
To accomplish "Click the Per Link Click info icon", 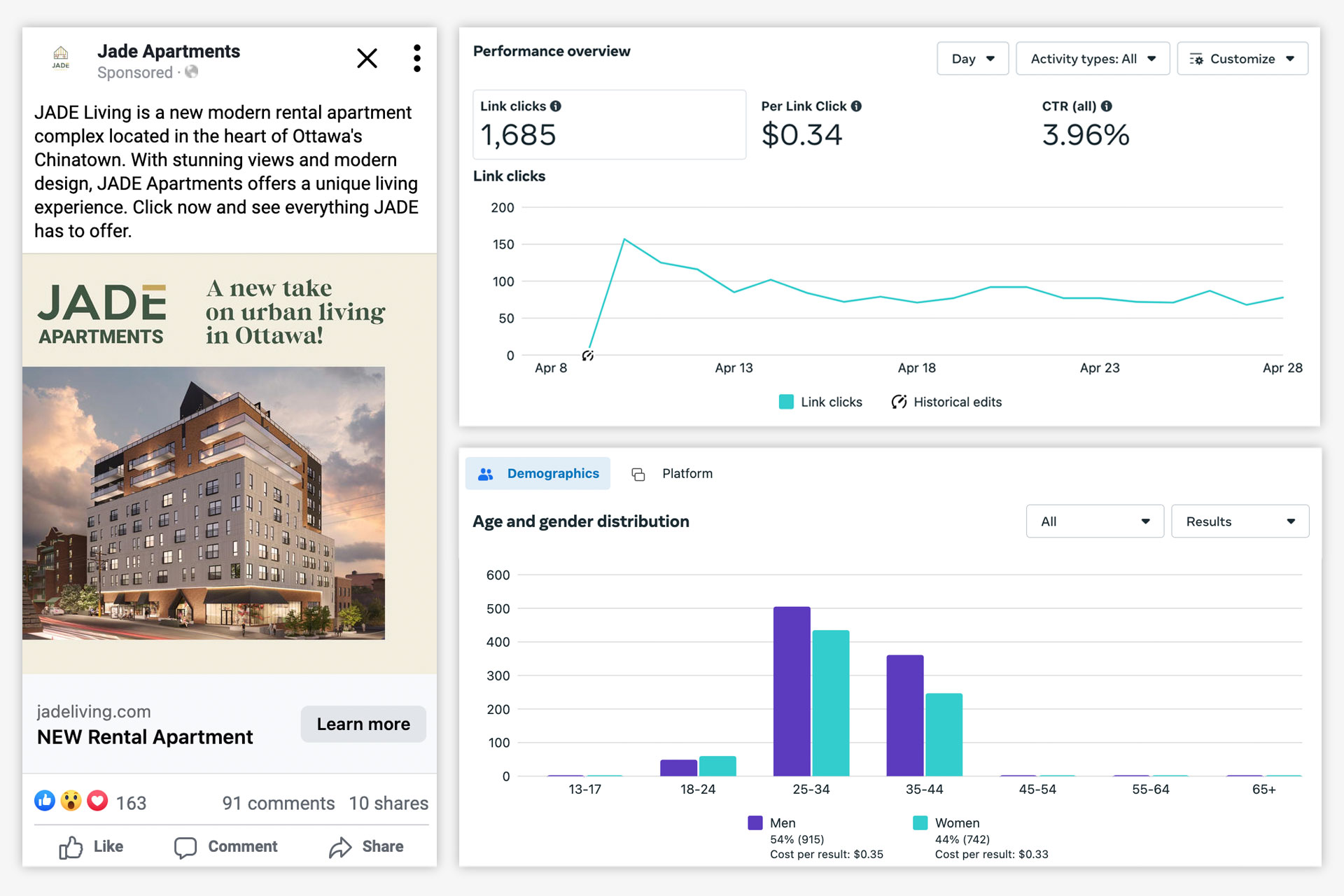I will click(856, 106).
